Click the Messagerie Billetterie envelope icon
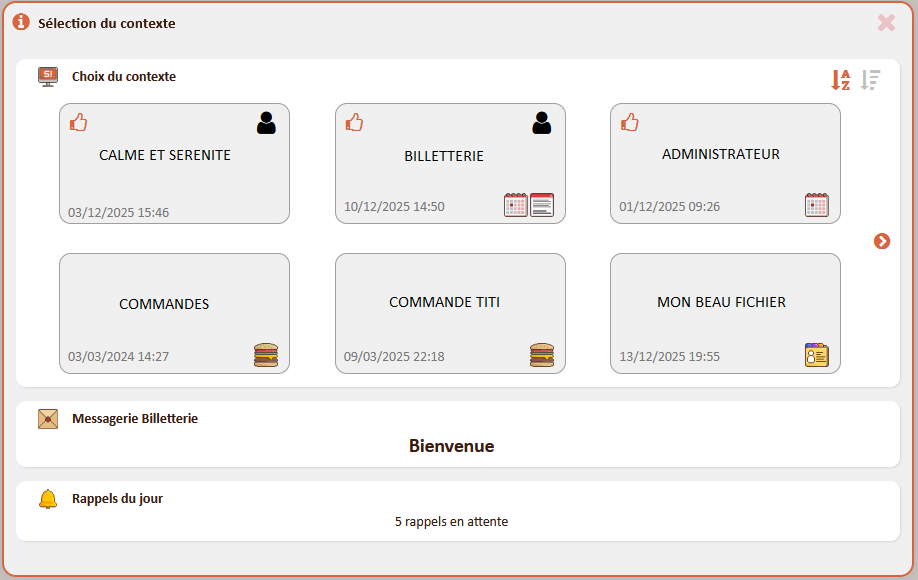The width and height of the screenshot is (918, 580). pyautogui.click(x=48, y=419)
